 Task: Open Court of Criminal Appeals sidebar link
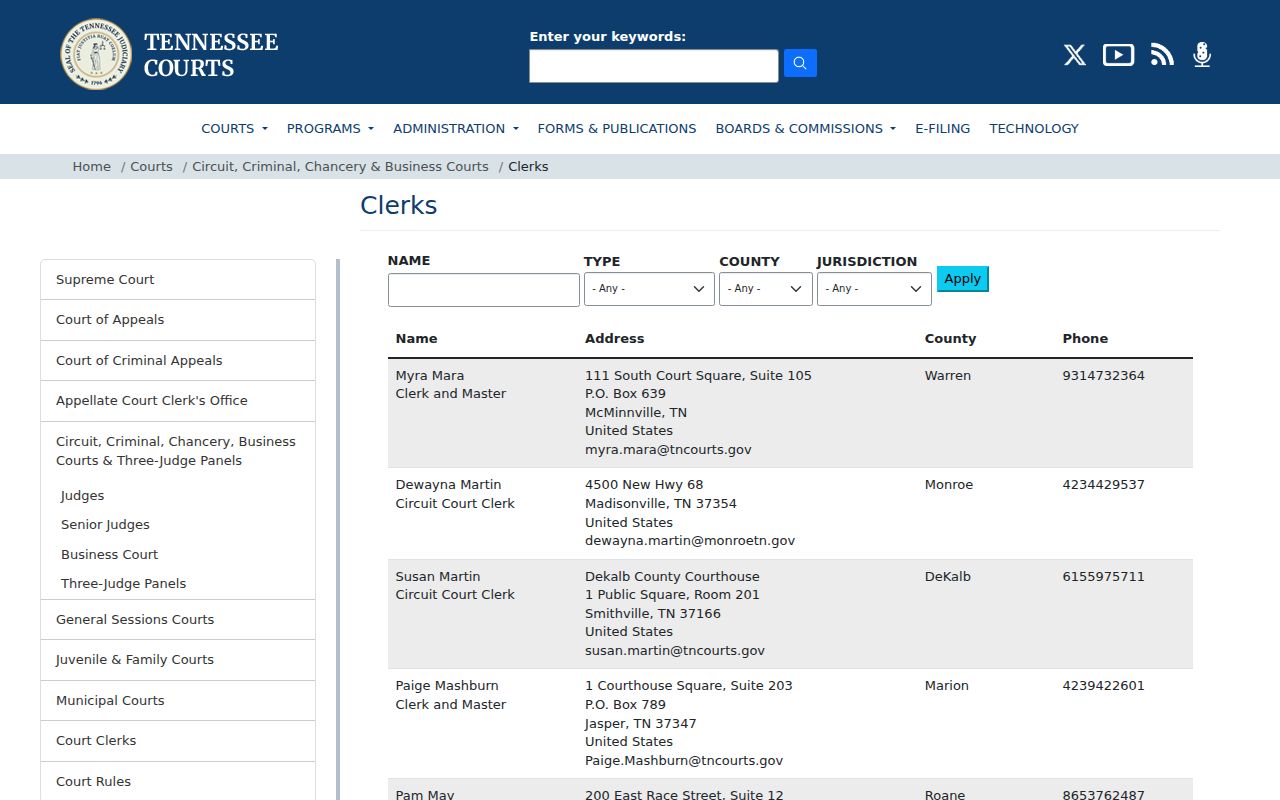(178, 361)
